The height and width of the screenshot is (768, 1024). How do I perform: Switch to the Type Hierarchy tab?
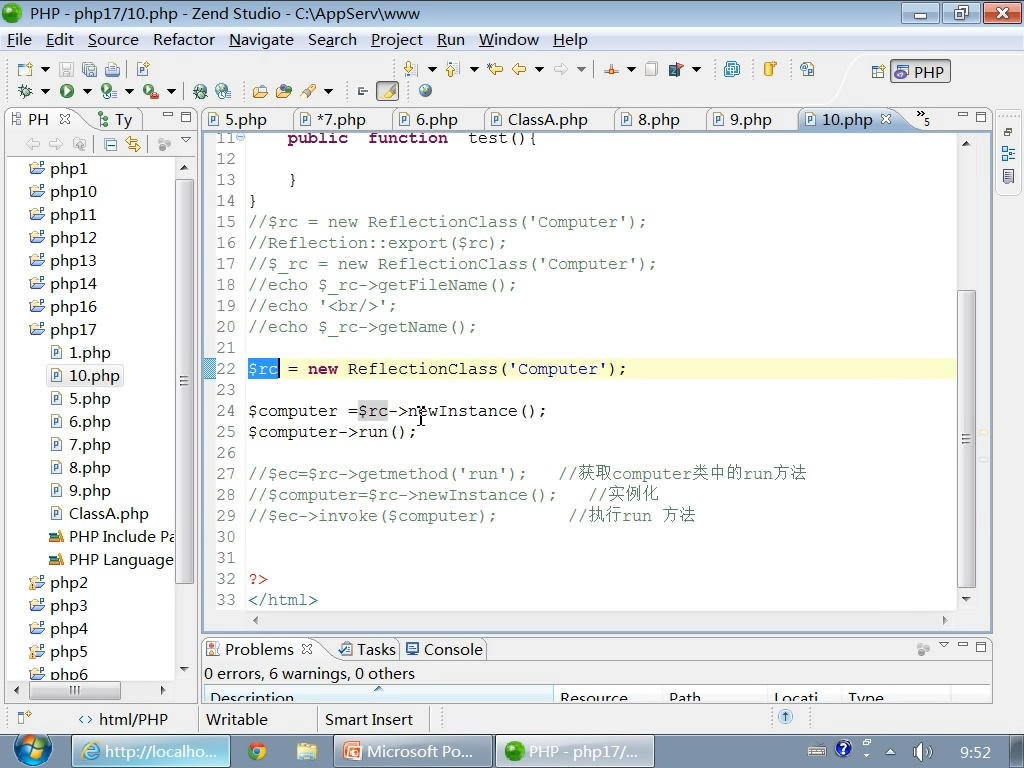click(115, 120)
